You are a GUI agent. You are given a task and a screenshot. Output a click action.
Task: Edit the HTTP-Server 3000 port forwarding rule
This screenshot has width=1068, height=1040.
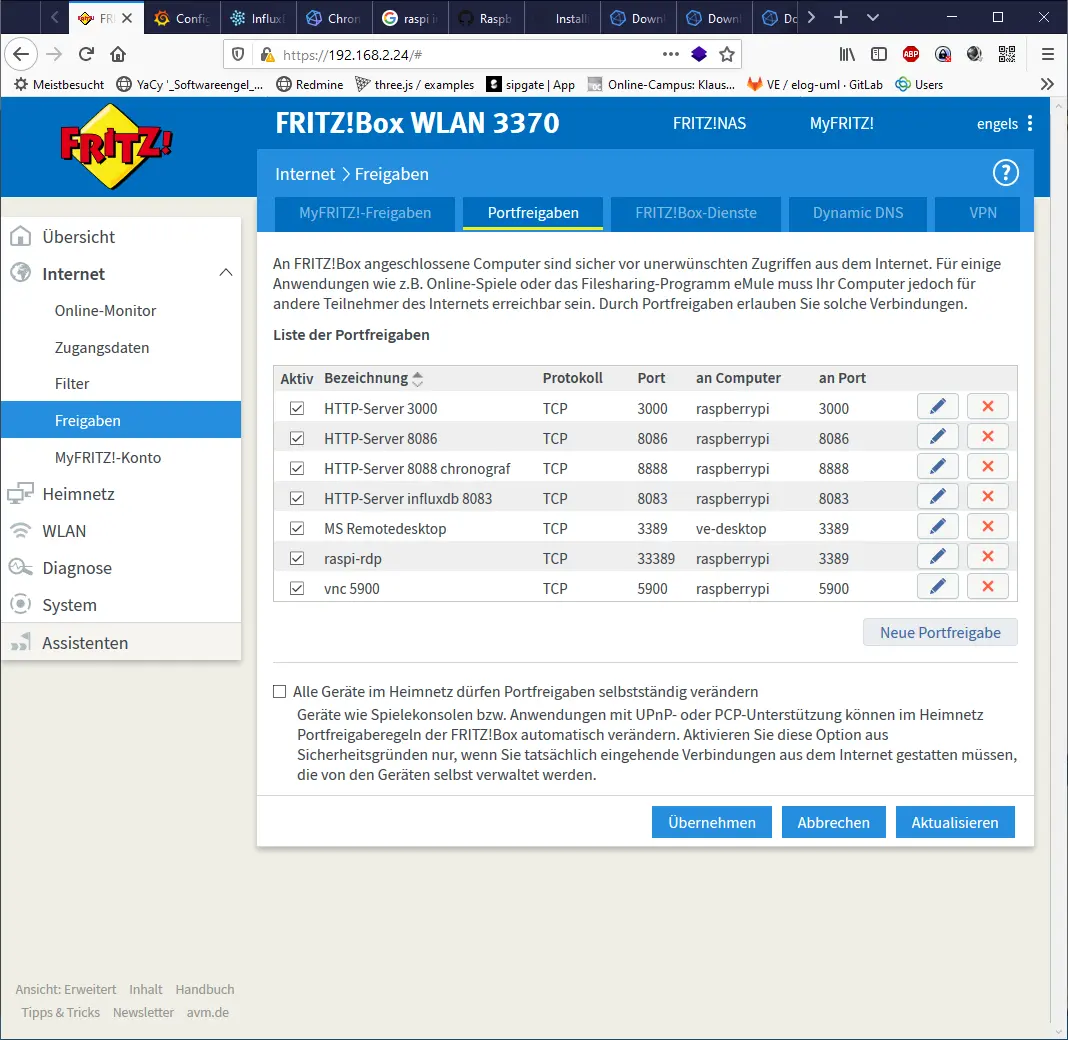point(937,406)
